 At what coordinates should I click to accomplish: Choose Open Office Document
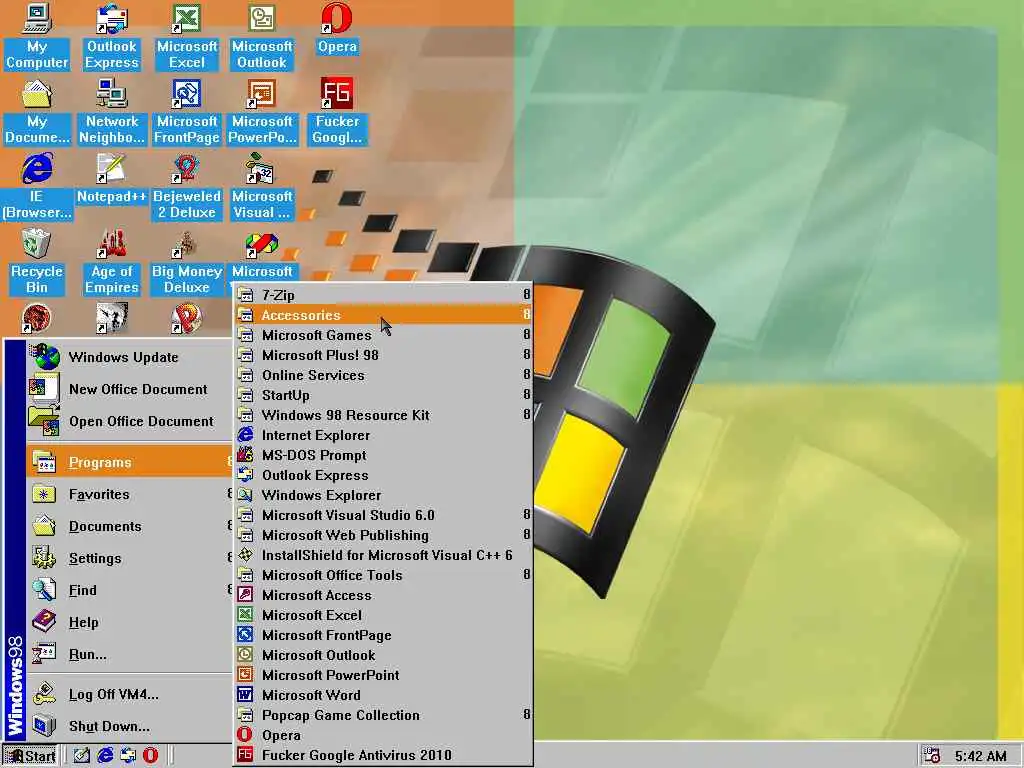click(129, 421)
